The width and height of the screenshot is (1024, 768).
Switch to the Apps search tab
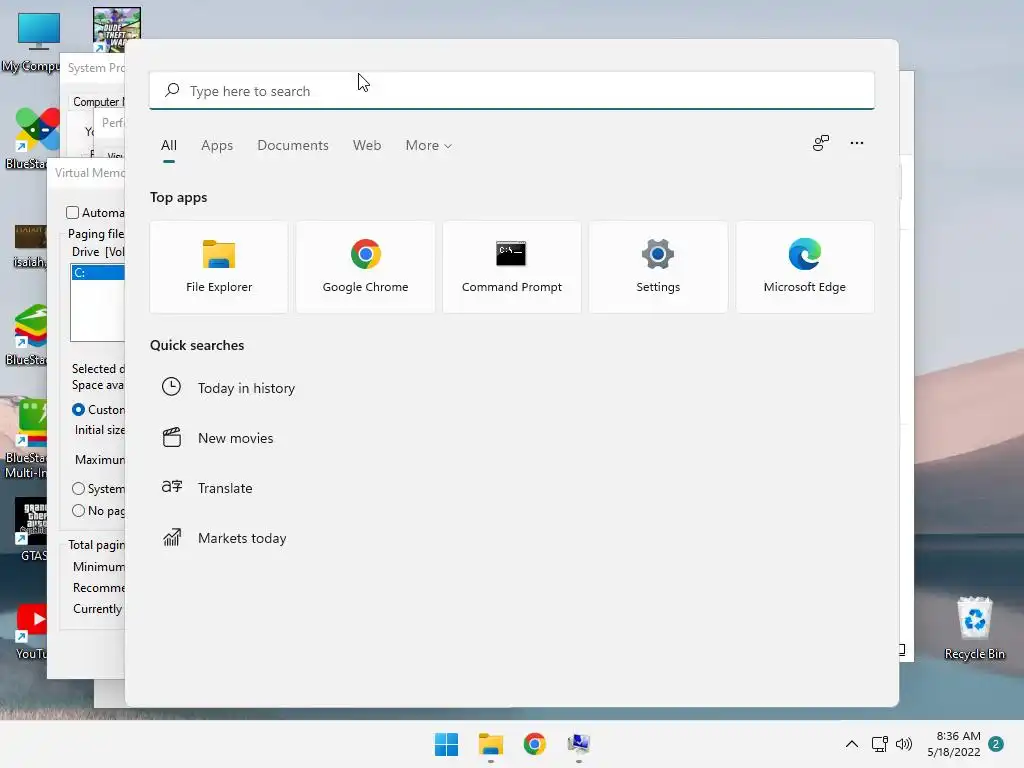(x=217, y=145)
